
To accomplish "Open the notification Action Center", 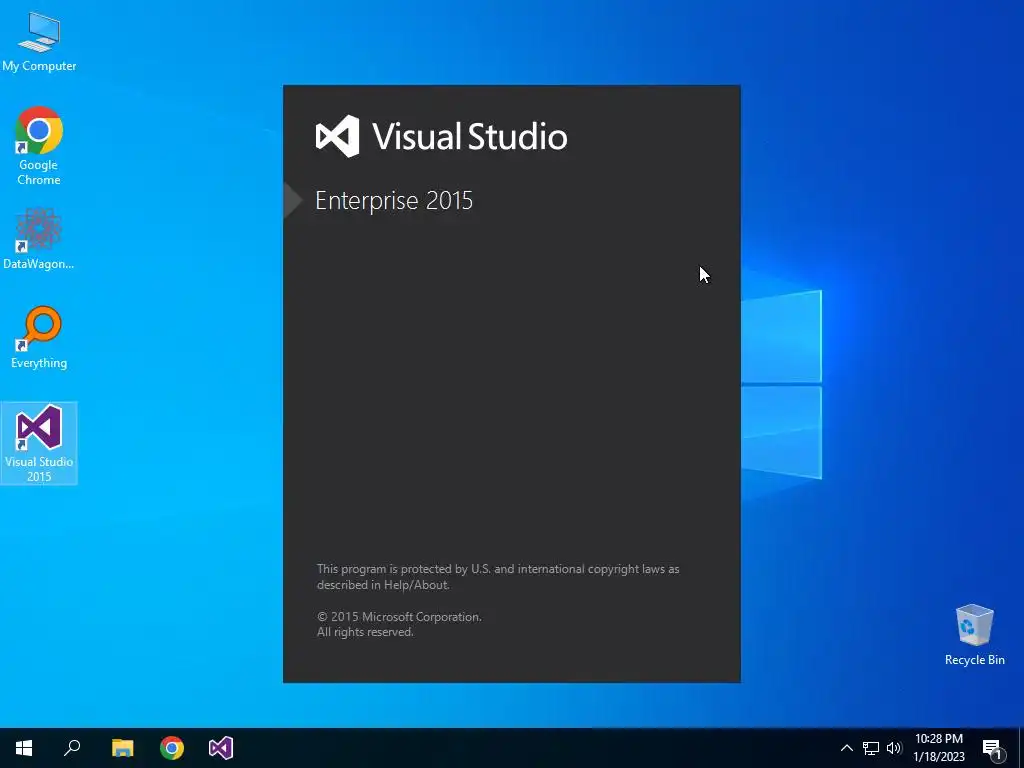I will [x=993, y=749].
